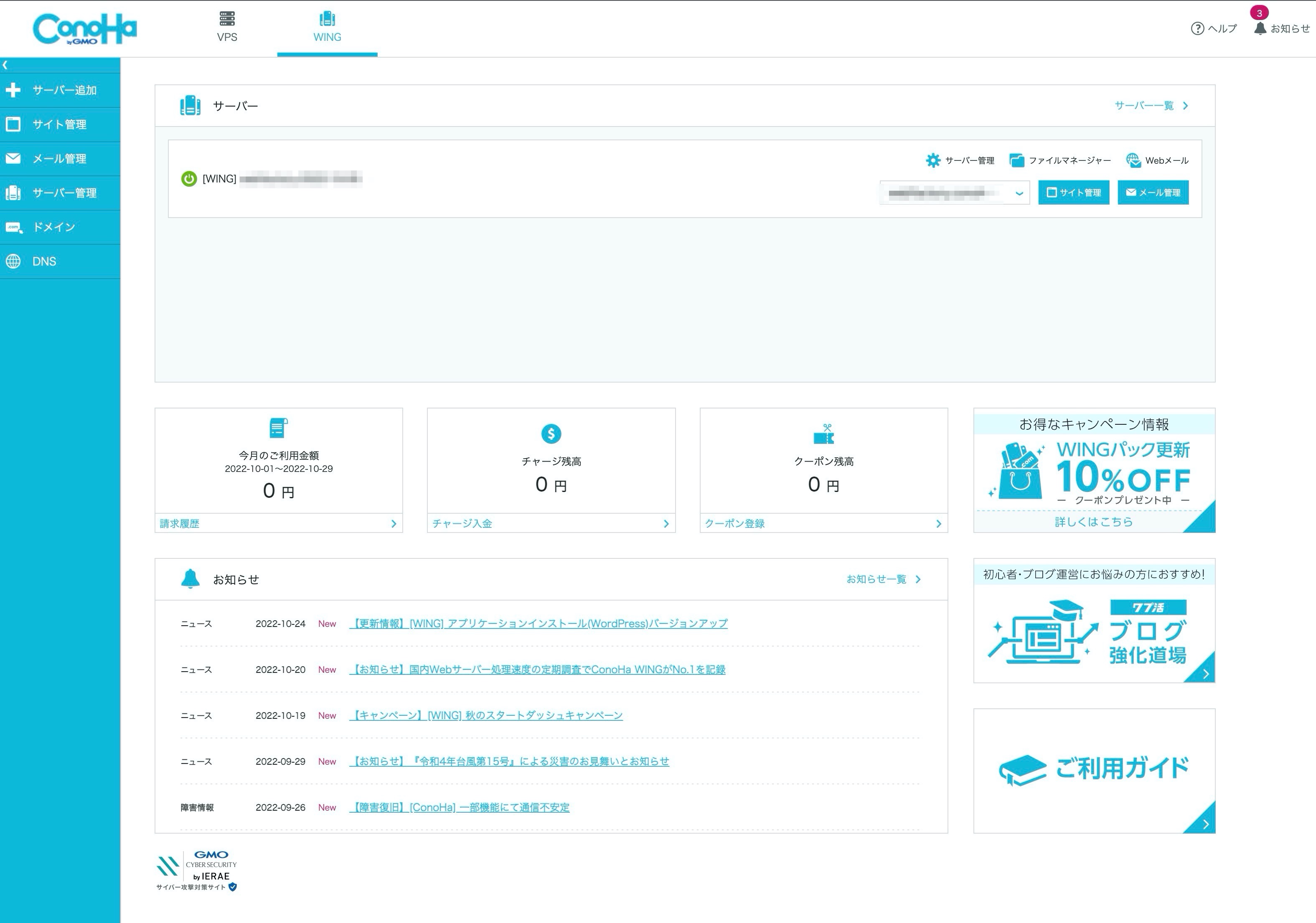The image size is (1316, 923).
Task: Click the ConoHa logo
Action: (85, 29)
